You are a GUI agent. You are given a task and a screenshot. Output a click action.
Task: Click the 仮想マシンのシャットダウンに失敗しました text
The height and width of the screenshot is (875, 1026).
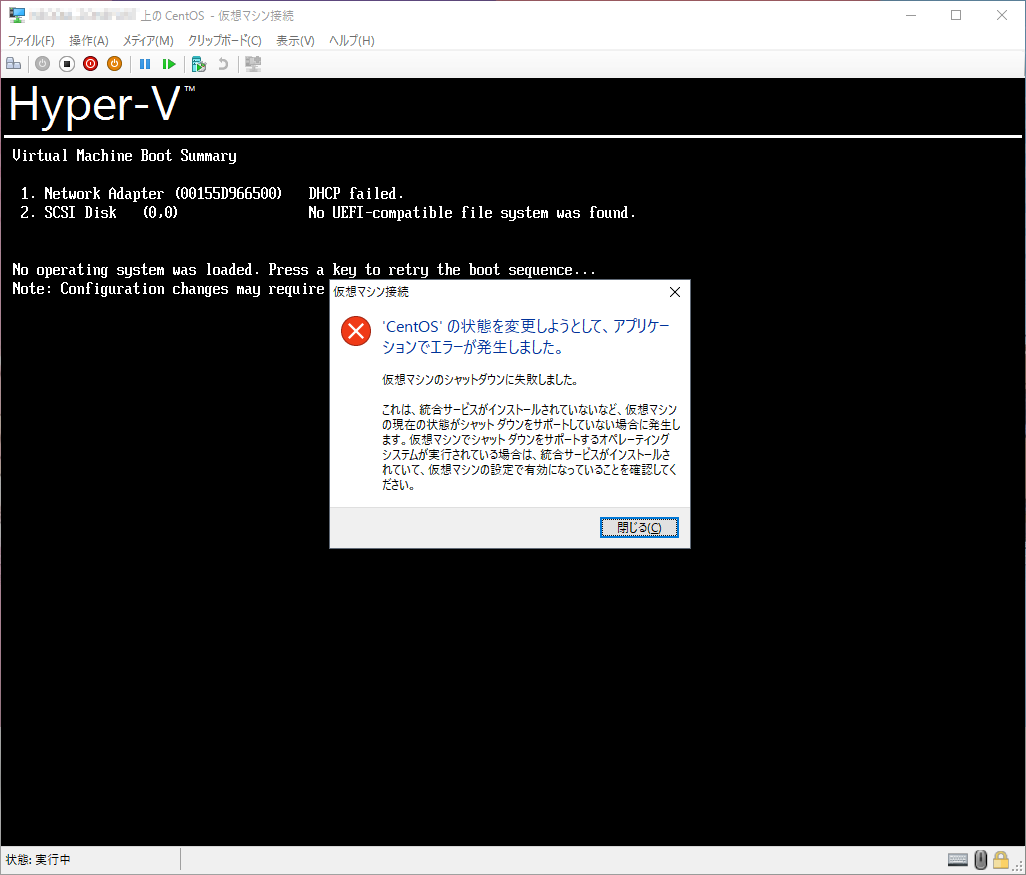coord(480,380)
